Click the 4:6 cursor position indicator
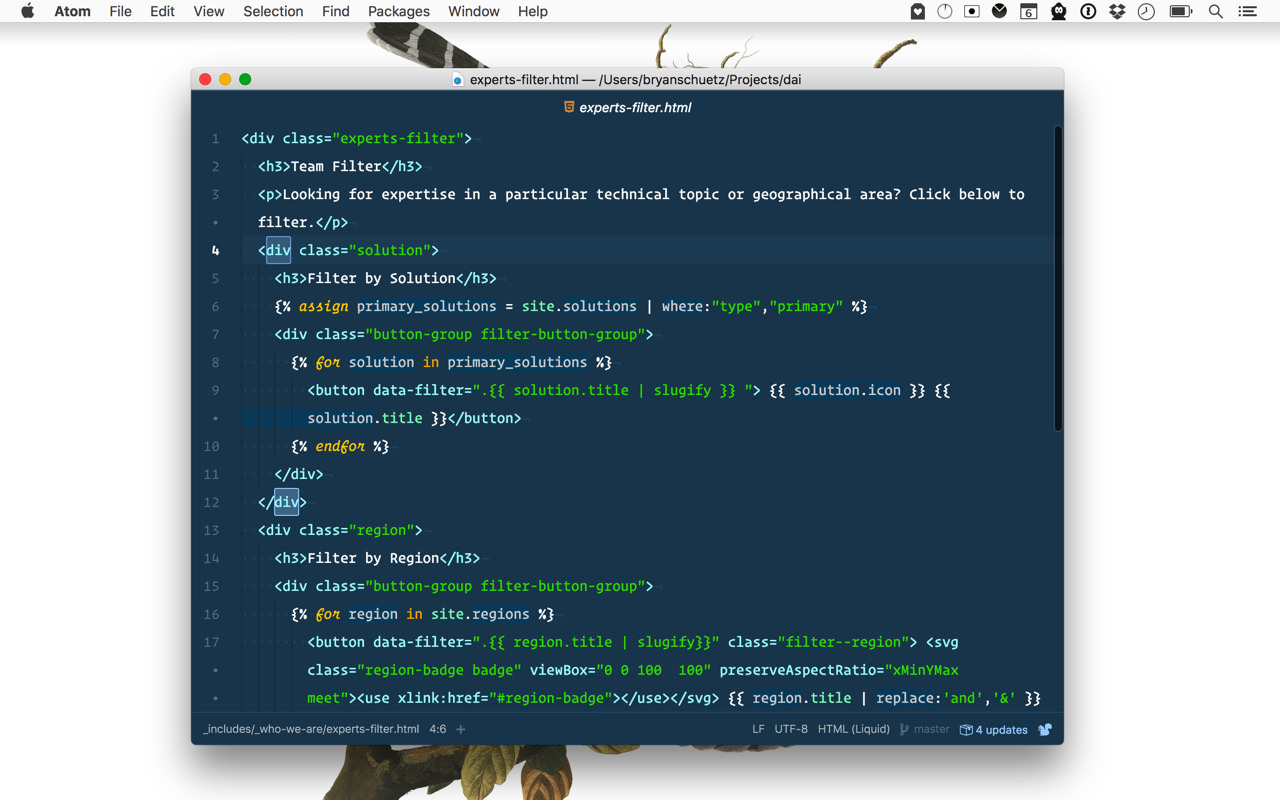Viewport: 1280px width, 800px height. tap(437, 729)
